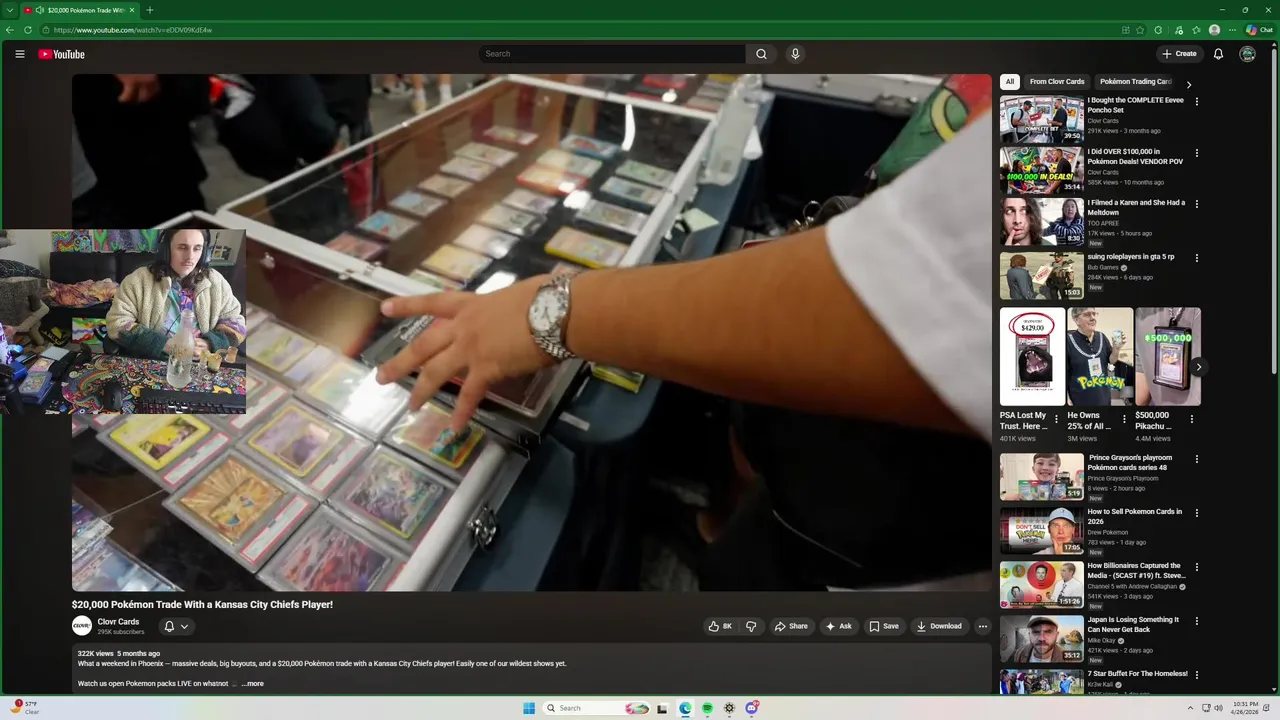The height and width of the screenshot is (720, 1280).
Task: Open Spotify from the taskbar
Action: point(707,708)
